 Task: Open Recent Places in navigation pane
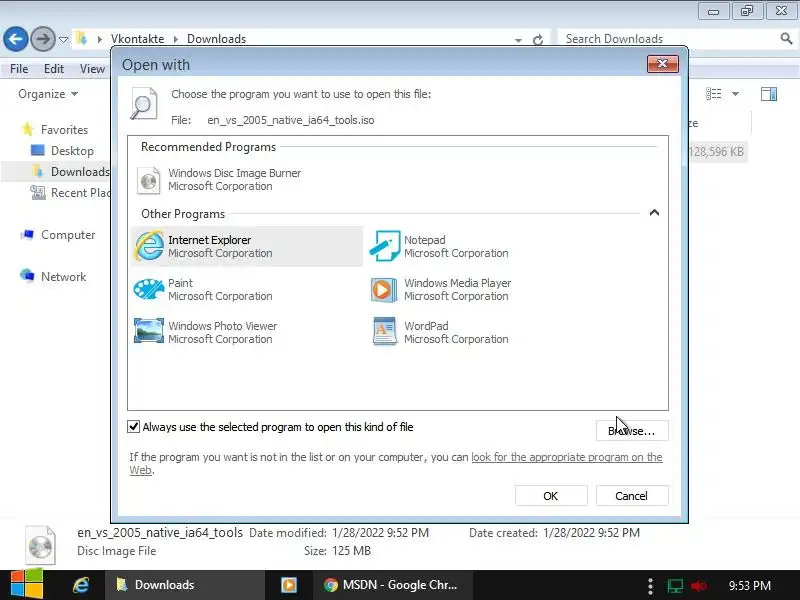click(x=80, y=192)
